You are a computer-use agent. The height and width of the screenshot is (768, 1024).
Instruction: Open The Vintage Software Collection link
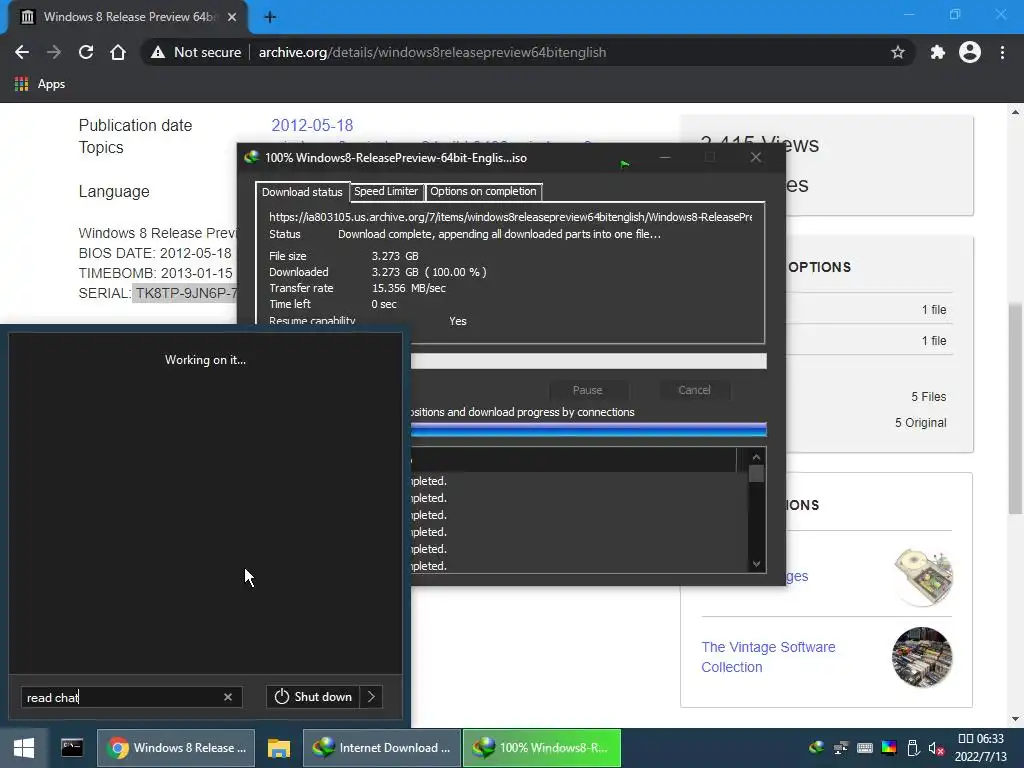tap(768, 657)
